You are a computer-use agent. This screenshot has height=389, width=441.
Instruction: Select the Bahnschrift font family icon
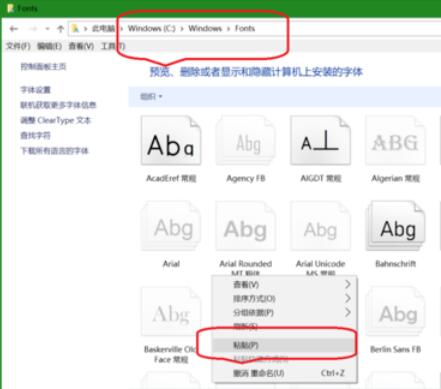pyautogui.click(x=395, y=226)
